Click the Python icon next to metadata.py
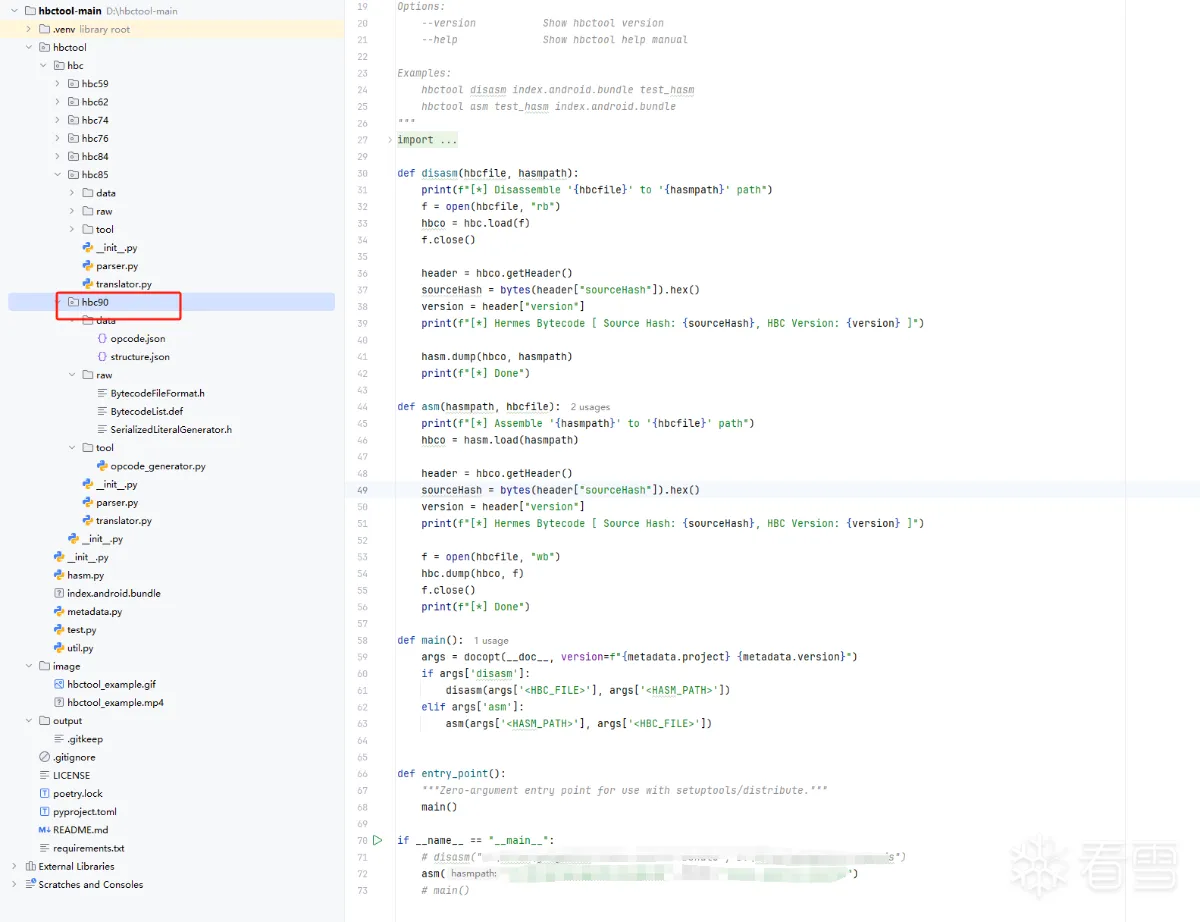The width and height of the screenshot is (1200, 922). tap(59, 612)
